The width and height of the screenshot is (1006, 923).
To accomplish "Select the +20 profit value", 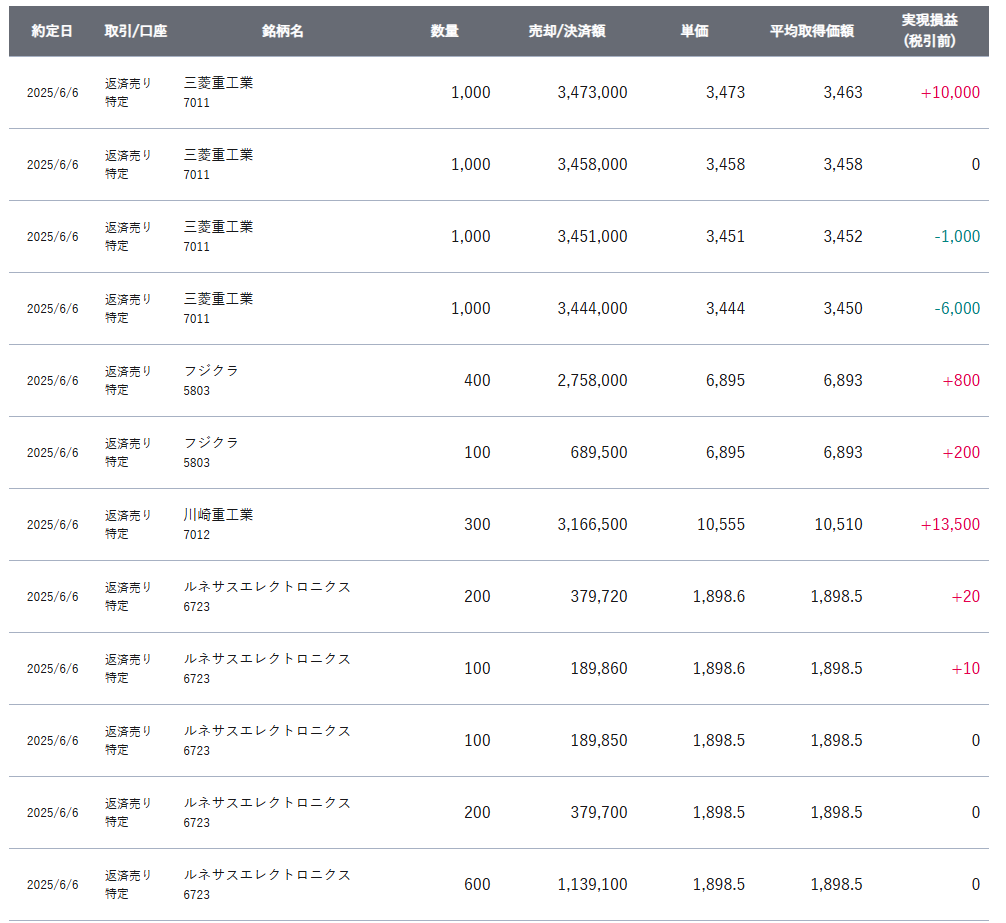I will tap(966, 596).
